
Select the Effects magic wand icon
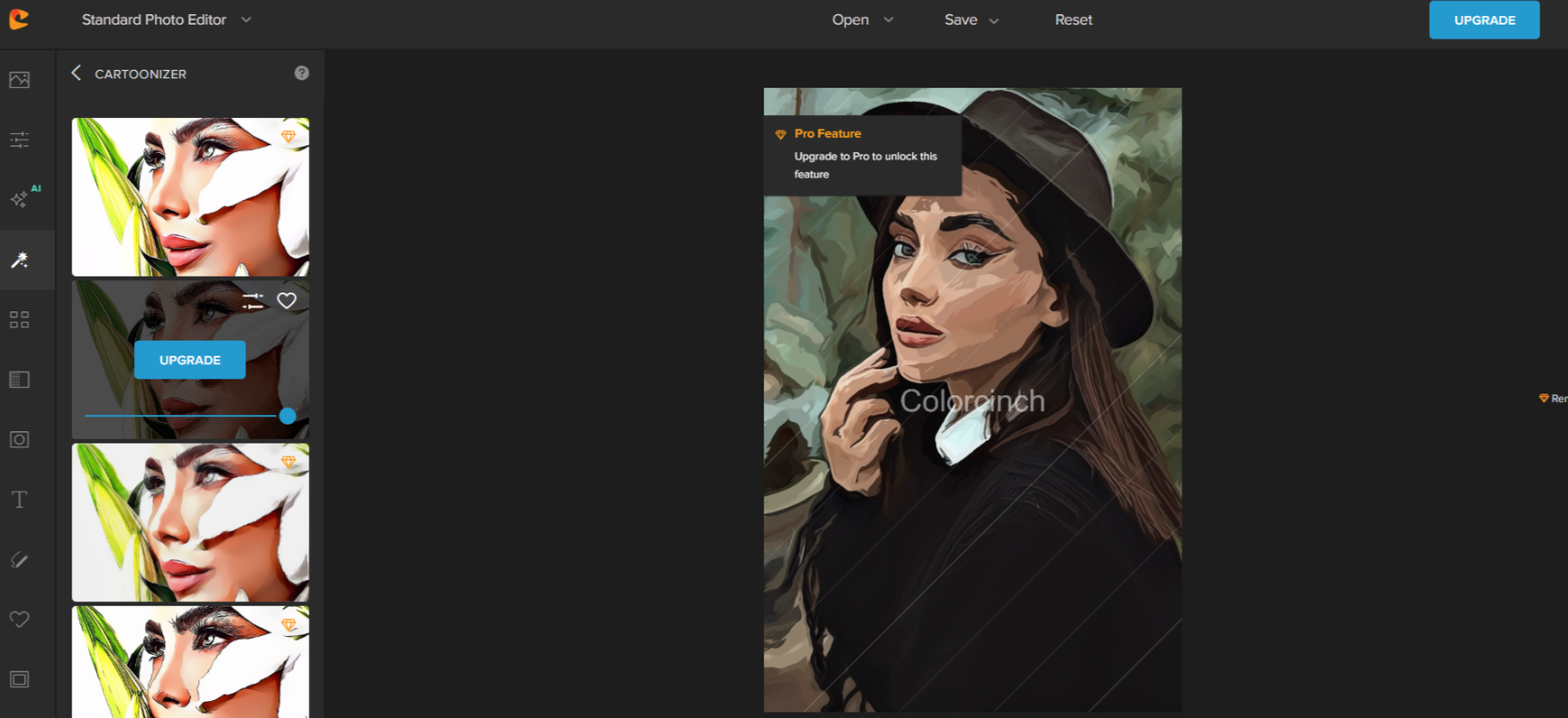click(x=19, y=259)
